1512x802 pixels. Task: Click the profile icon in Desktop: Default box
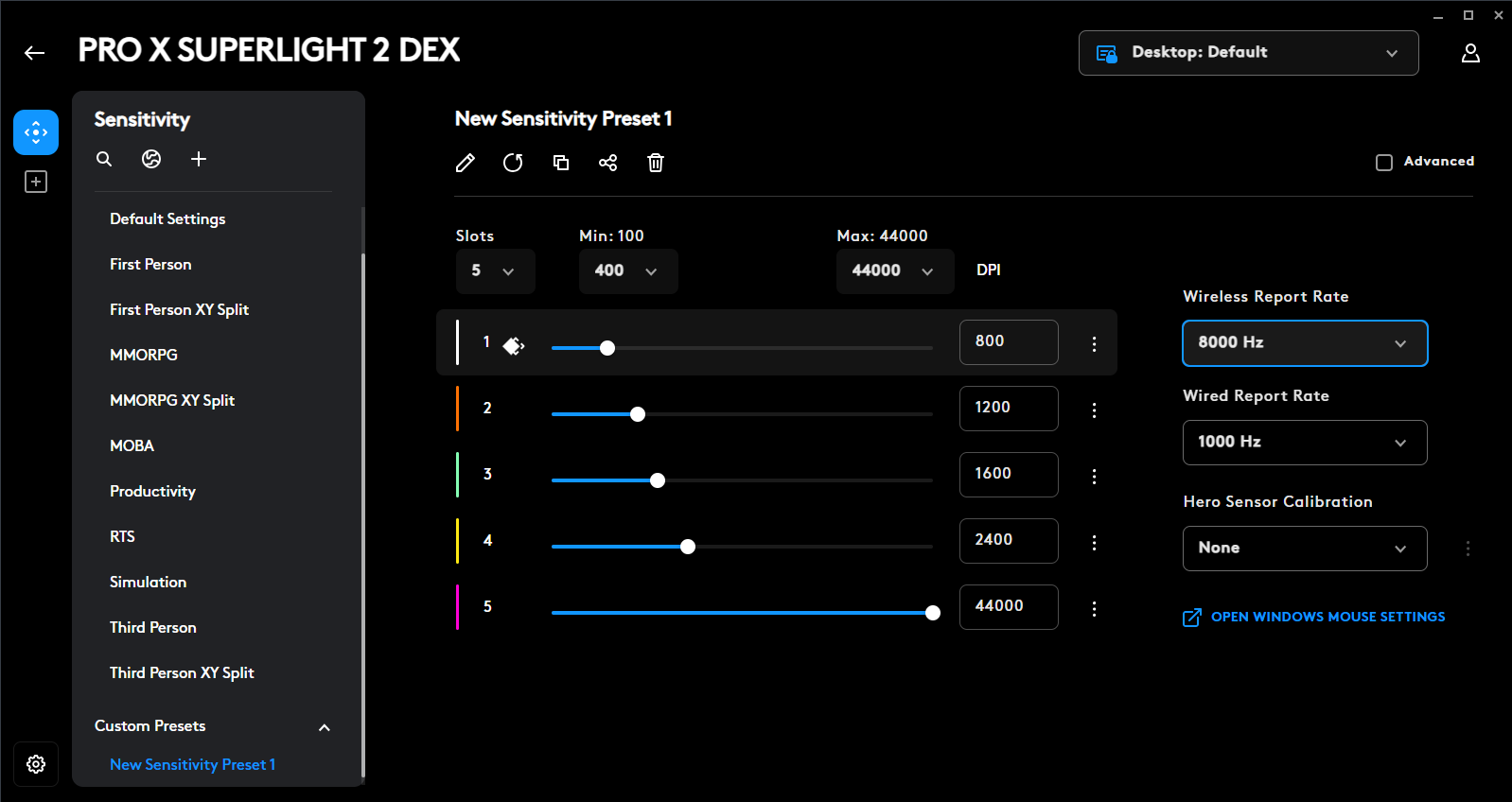(1107, 53)
